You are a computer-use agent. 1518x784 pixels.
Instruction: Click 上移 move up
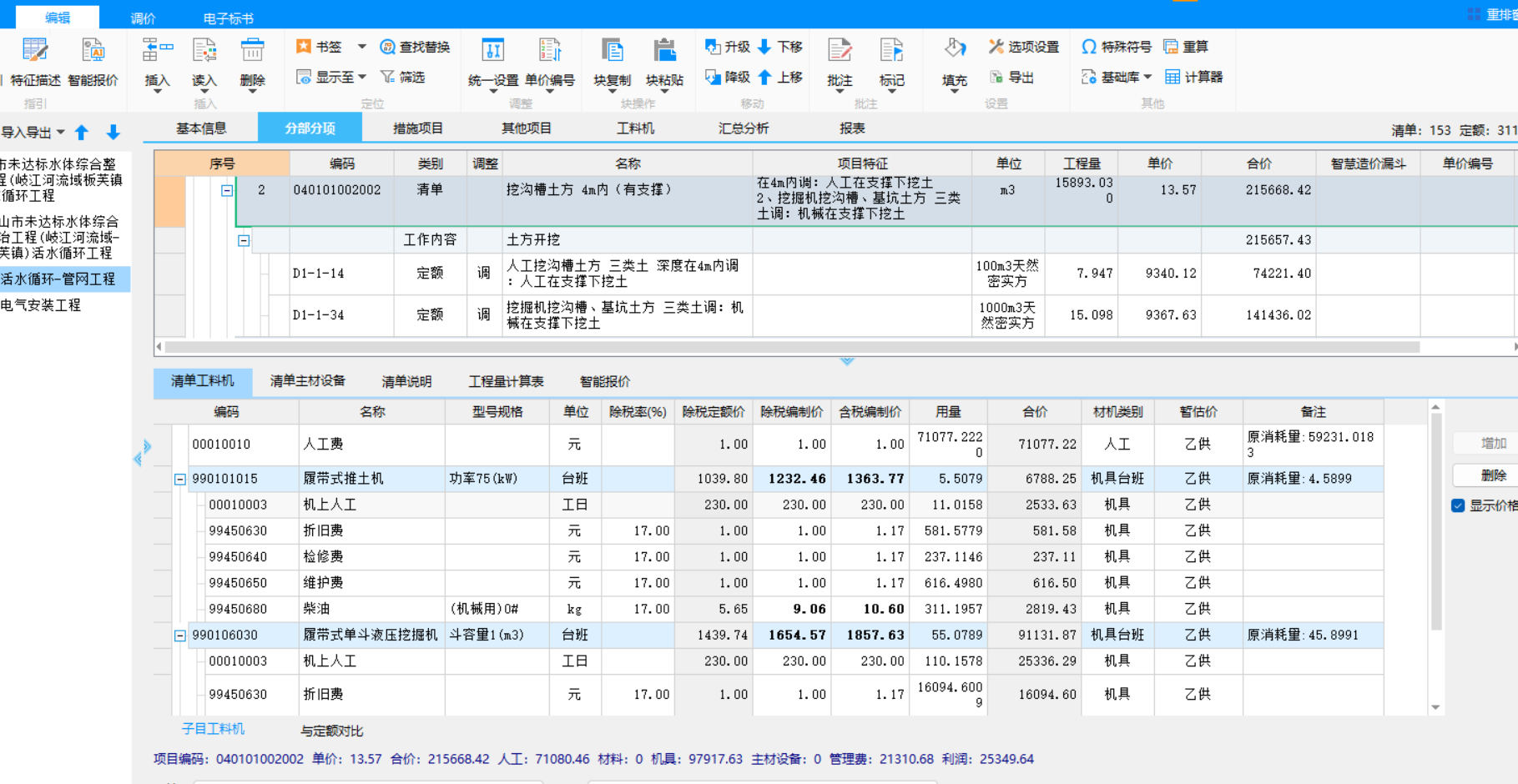(780, 77)
